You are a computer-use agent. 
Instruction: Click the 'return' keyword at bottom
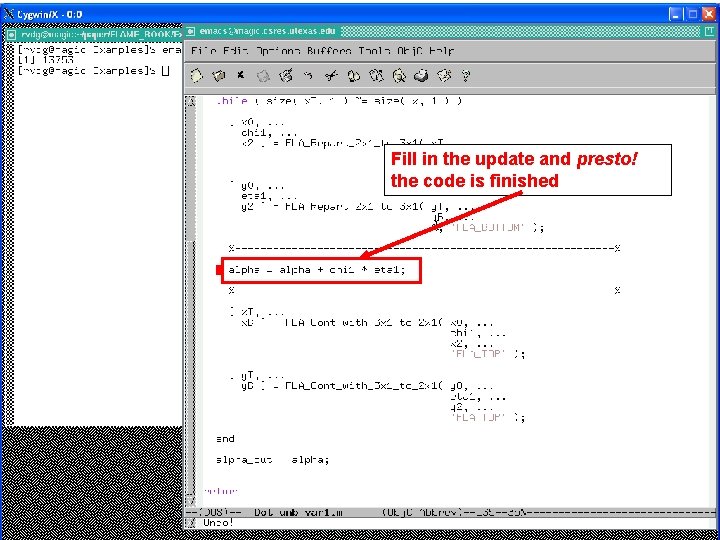[x=221, y=491]
